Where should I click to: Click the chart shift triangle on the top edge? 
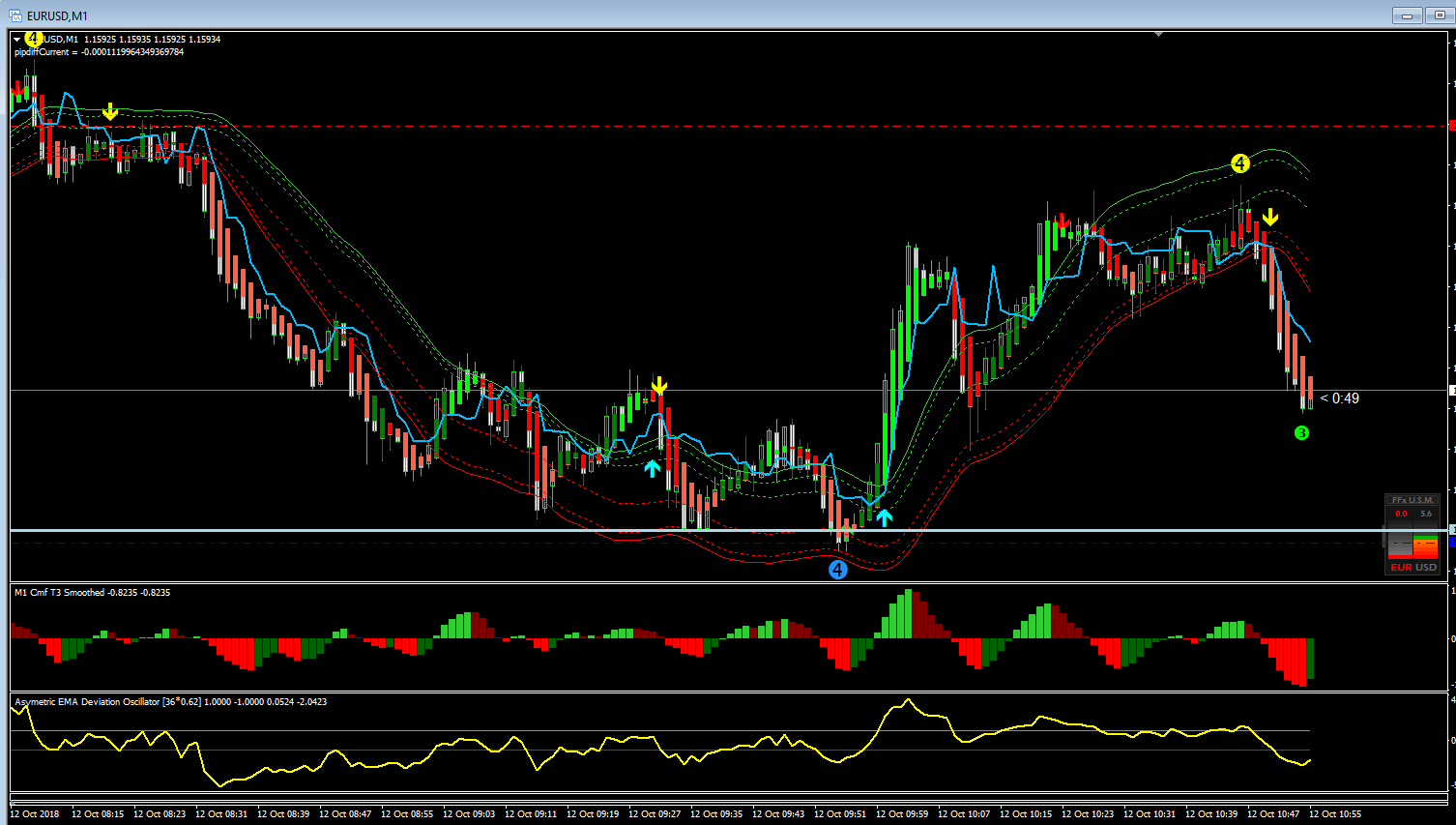pos(1158,35)
